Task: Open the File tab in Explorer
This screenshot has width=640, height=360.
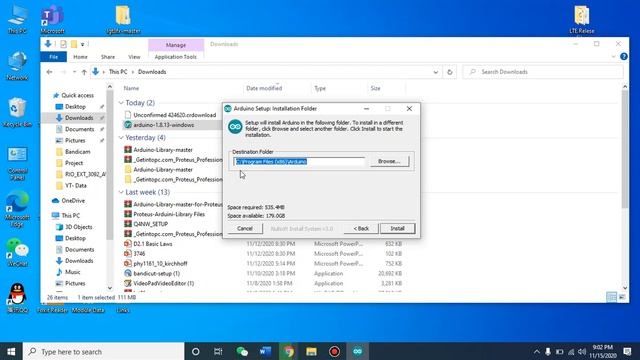Action: pyautogui.click(x=53, y=57)
